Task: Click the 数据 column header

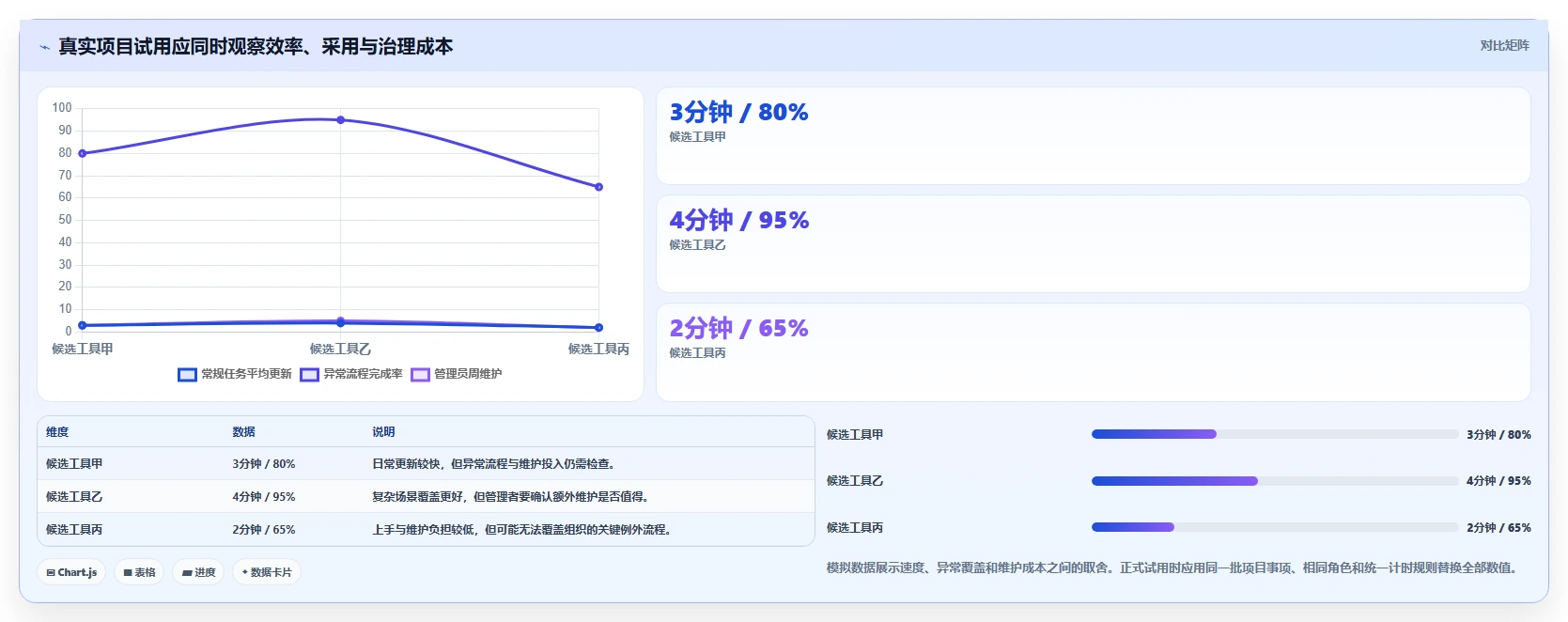Action: (244, 432)
